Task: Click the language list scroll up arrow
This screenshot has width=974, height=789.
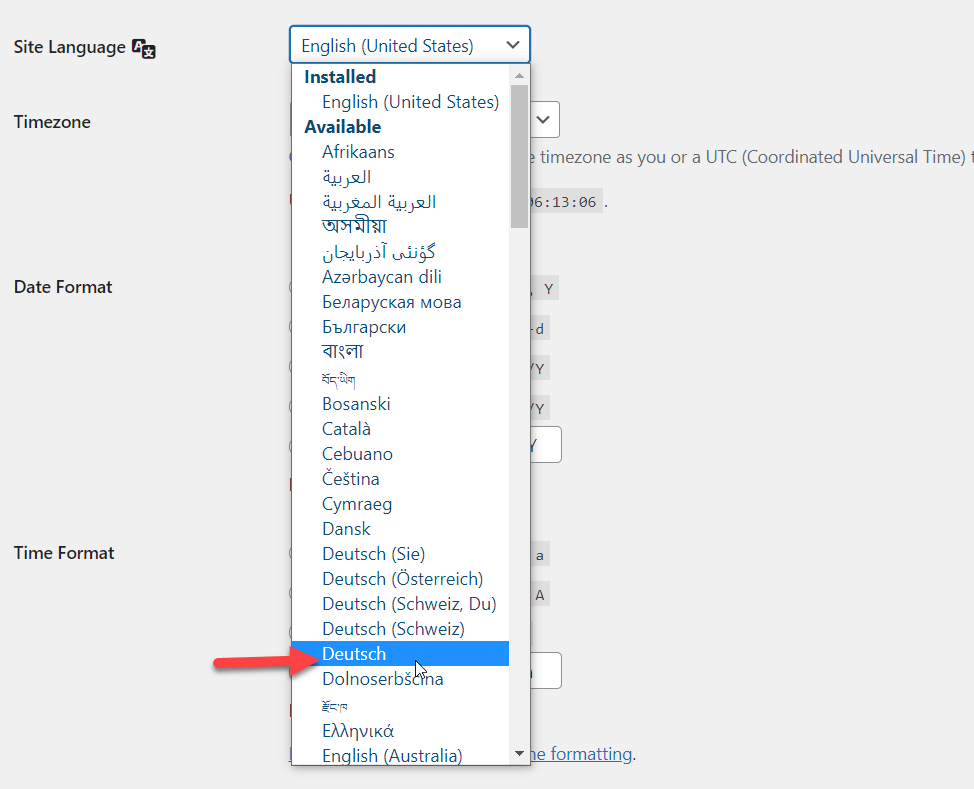Action: click(519, 75)
